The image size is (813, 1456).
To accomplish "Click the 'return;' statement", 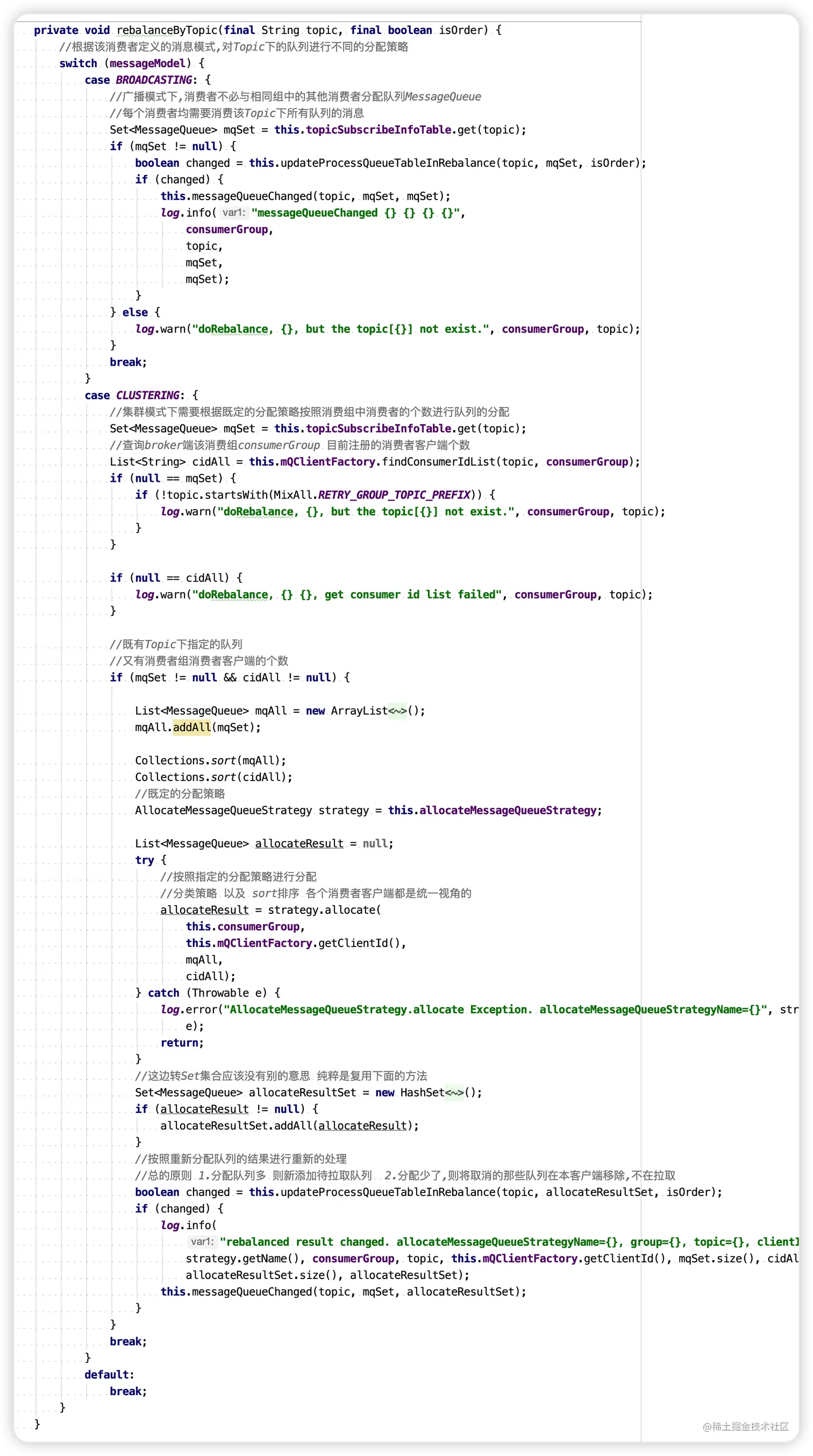I will [x=182, y=1042].
